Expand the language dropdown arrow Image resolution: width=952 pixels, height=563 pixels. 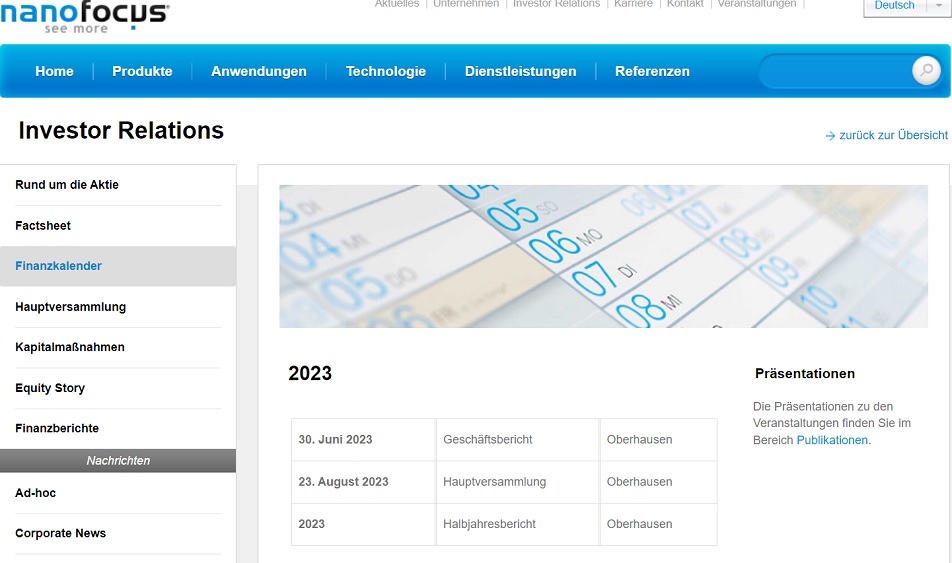[x=939, y=5]
